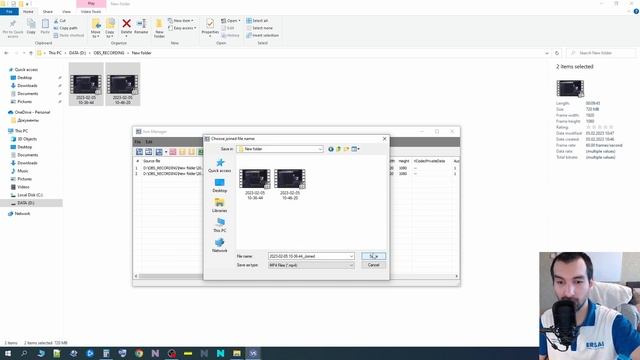Go up one level in save dialog
Image resolution: width=640 pixels, height=360 pixels.
[x=338, y=149]
